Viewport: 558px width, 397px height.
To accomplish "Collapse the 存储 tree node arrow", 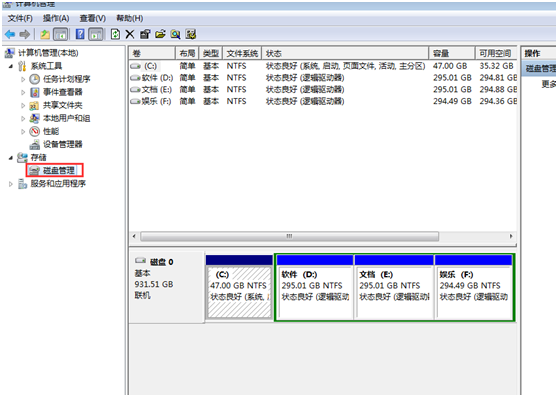I will pos(11,158).
